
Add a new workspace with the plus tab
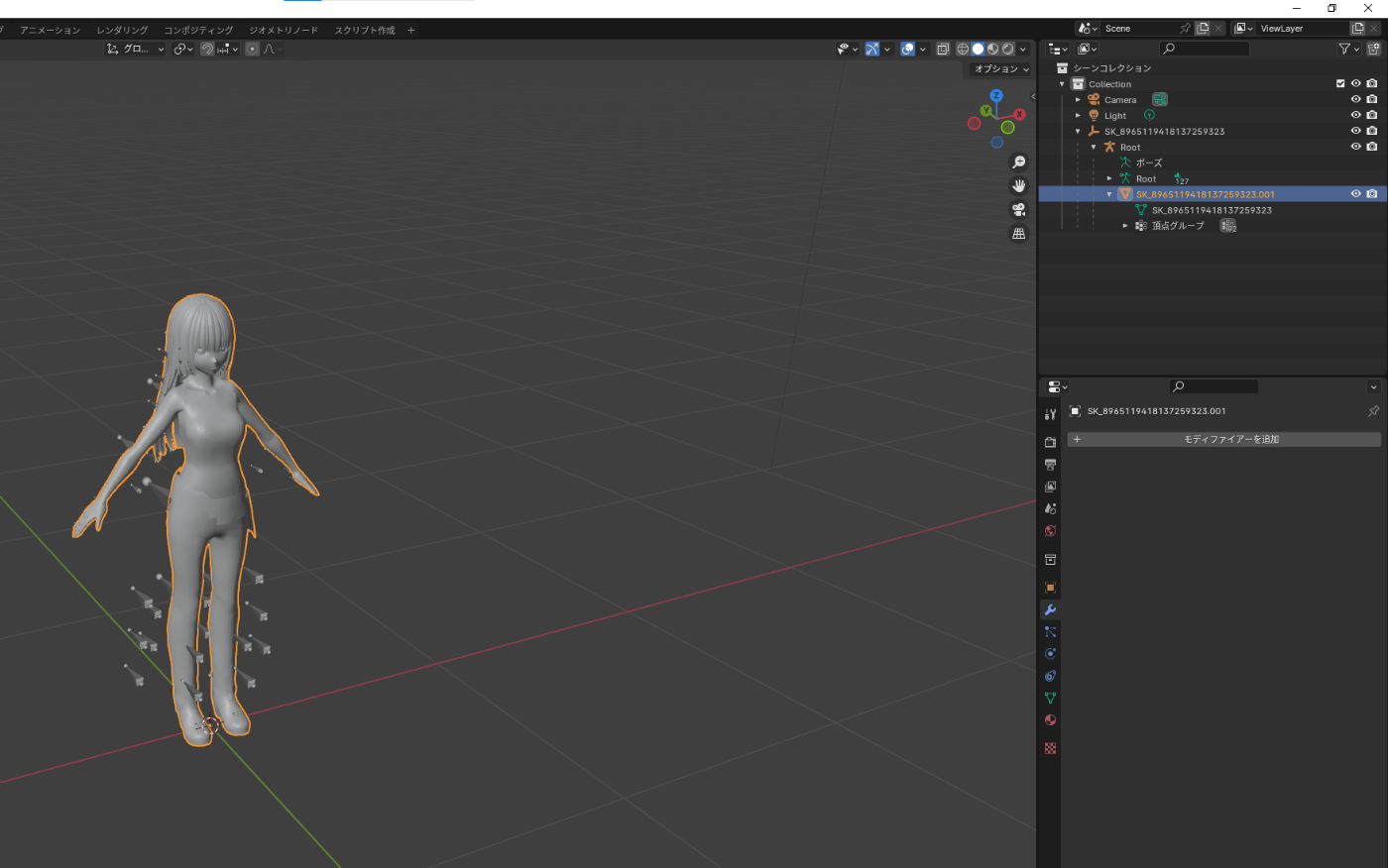pyautogui.click(x=411, y=30)
